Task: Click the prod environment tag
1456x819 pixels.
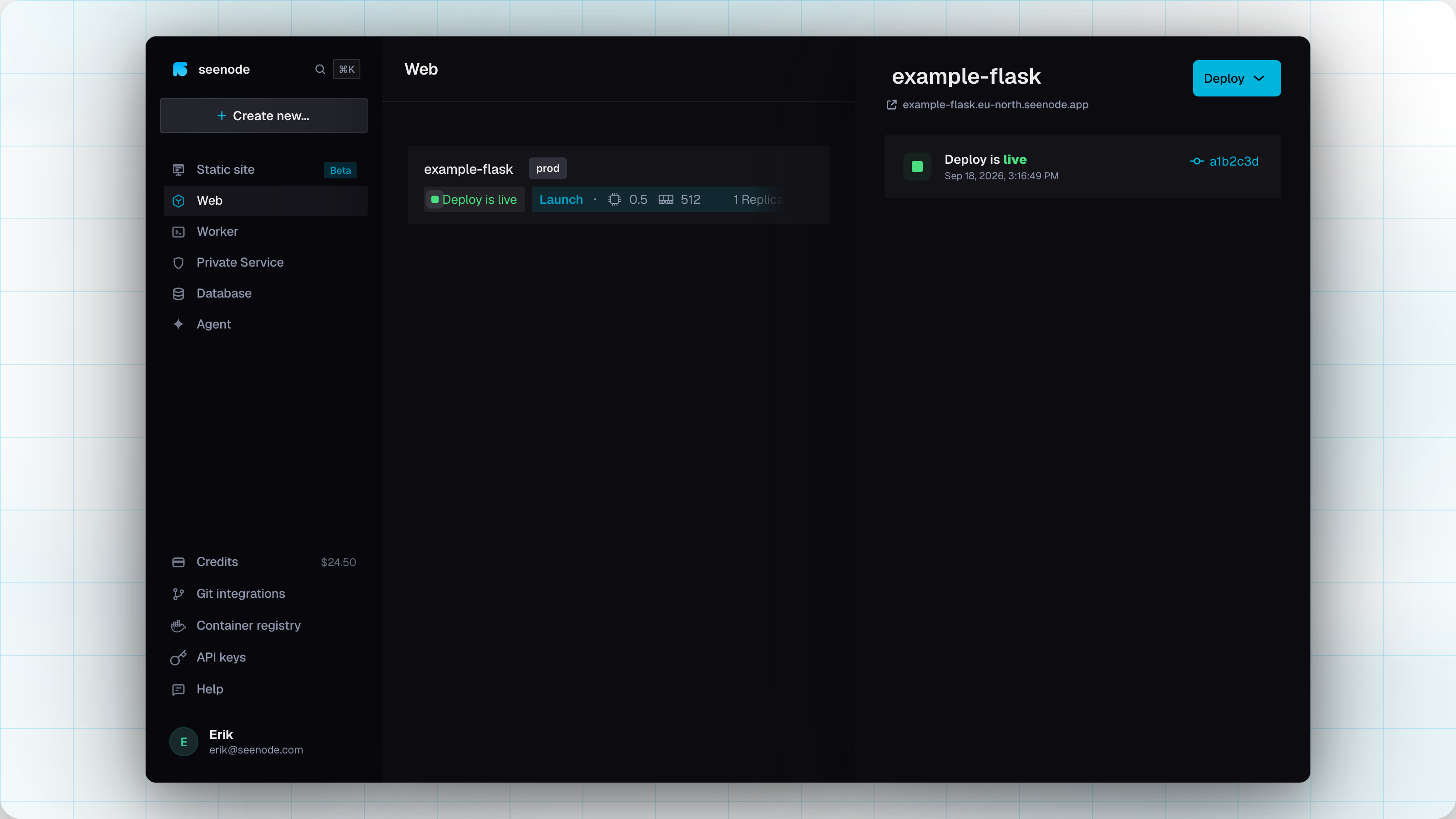Action: click(x=548, y=168)
